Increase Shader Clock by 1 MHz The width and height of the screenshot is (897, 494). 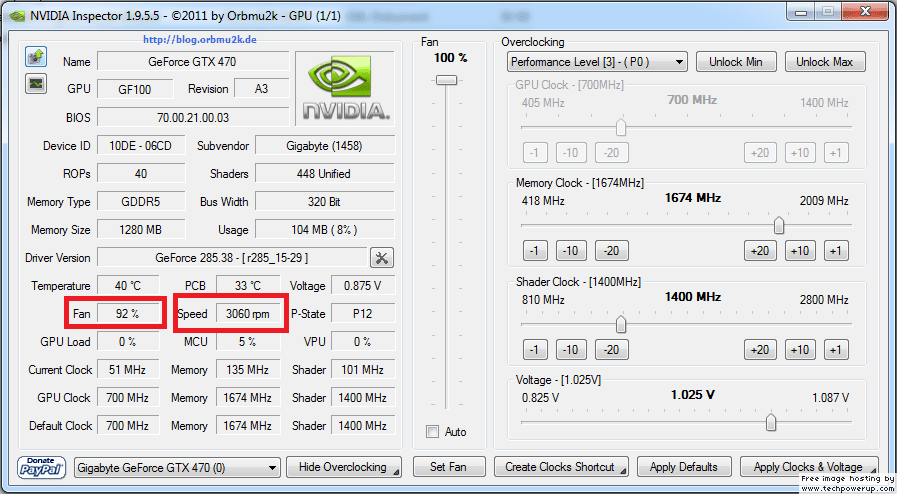coord(836,349)
